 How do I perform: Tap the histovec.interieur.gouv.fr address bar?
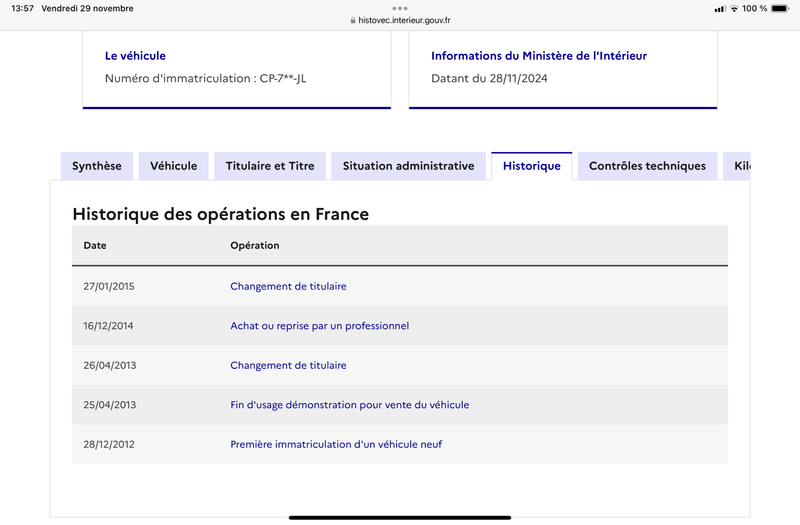coord(400,20)
